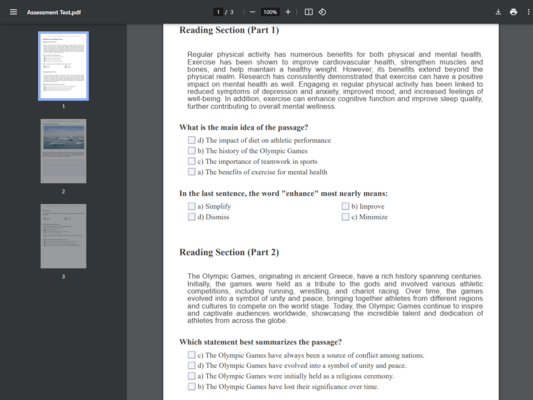Click the 'enhance' most nearly means question
533x400 pixels.
click(x=283, y=194)
